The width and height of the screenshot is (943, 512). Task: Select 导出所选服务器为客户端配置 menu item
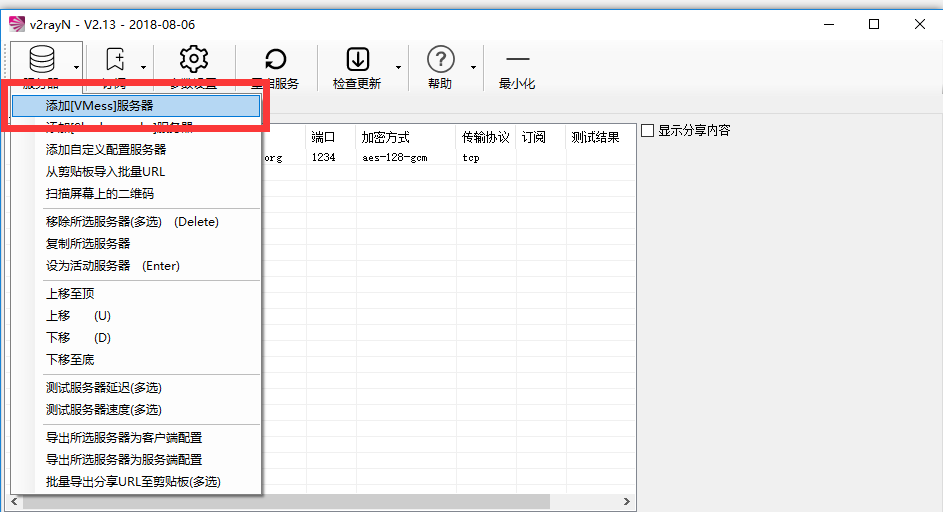(124, 438)
